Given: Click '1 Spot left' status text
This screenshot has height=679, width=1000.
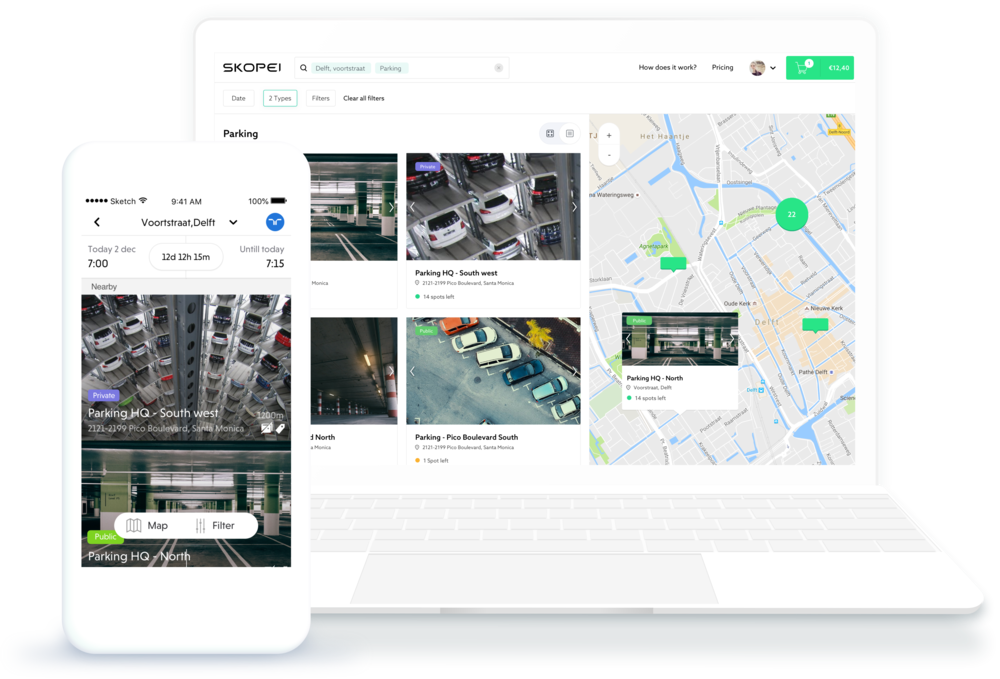Looking at the screenshot, I should 436,460.
